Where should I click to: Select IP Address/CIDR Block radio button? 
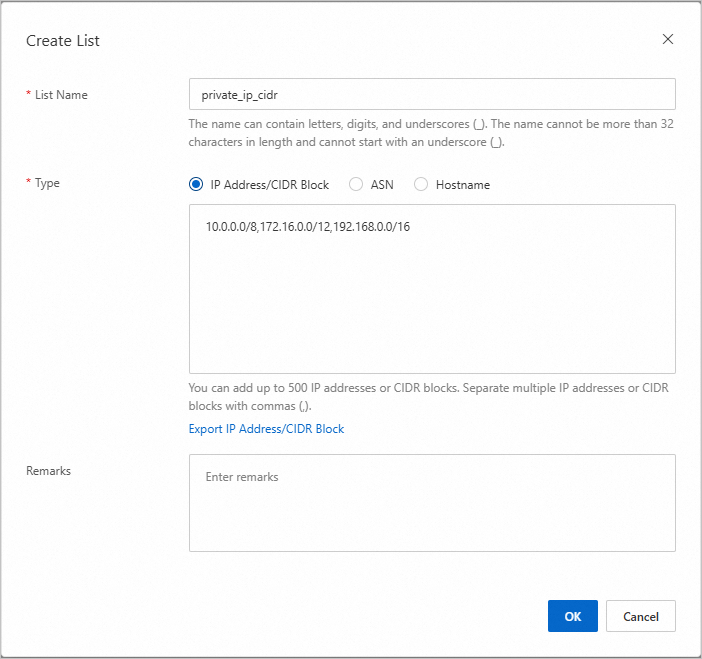[x=196, y=184]
